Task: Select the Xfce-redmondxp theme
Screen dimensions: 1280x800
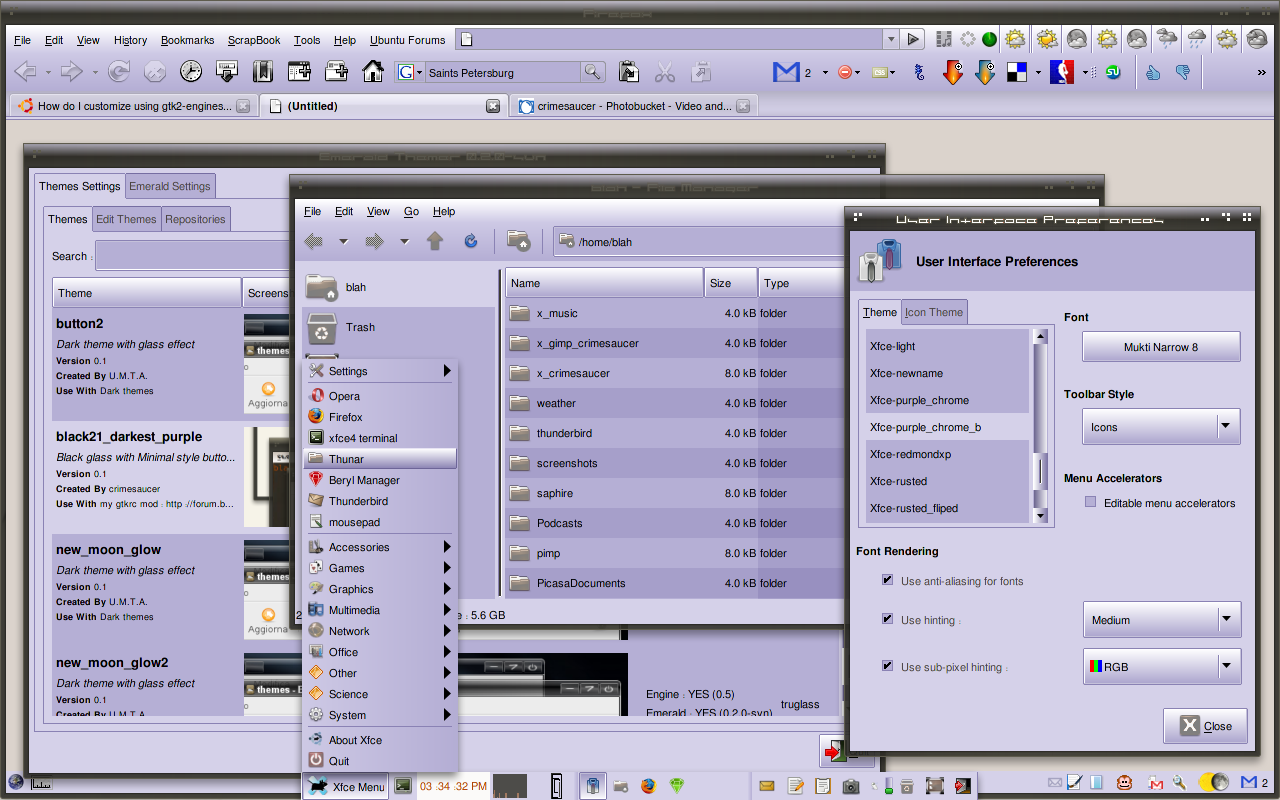Action: (x=947, y=454)
